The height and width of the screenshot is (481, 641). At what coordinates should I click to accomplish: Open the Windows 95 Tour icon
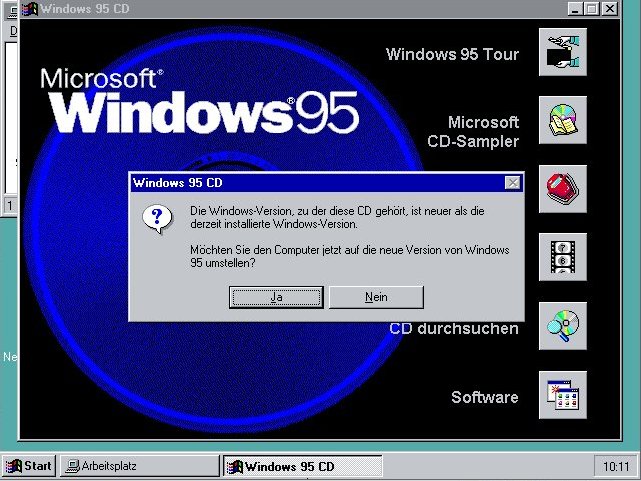point(563,52)
